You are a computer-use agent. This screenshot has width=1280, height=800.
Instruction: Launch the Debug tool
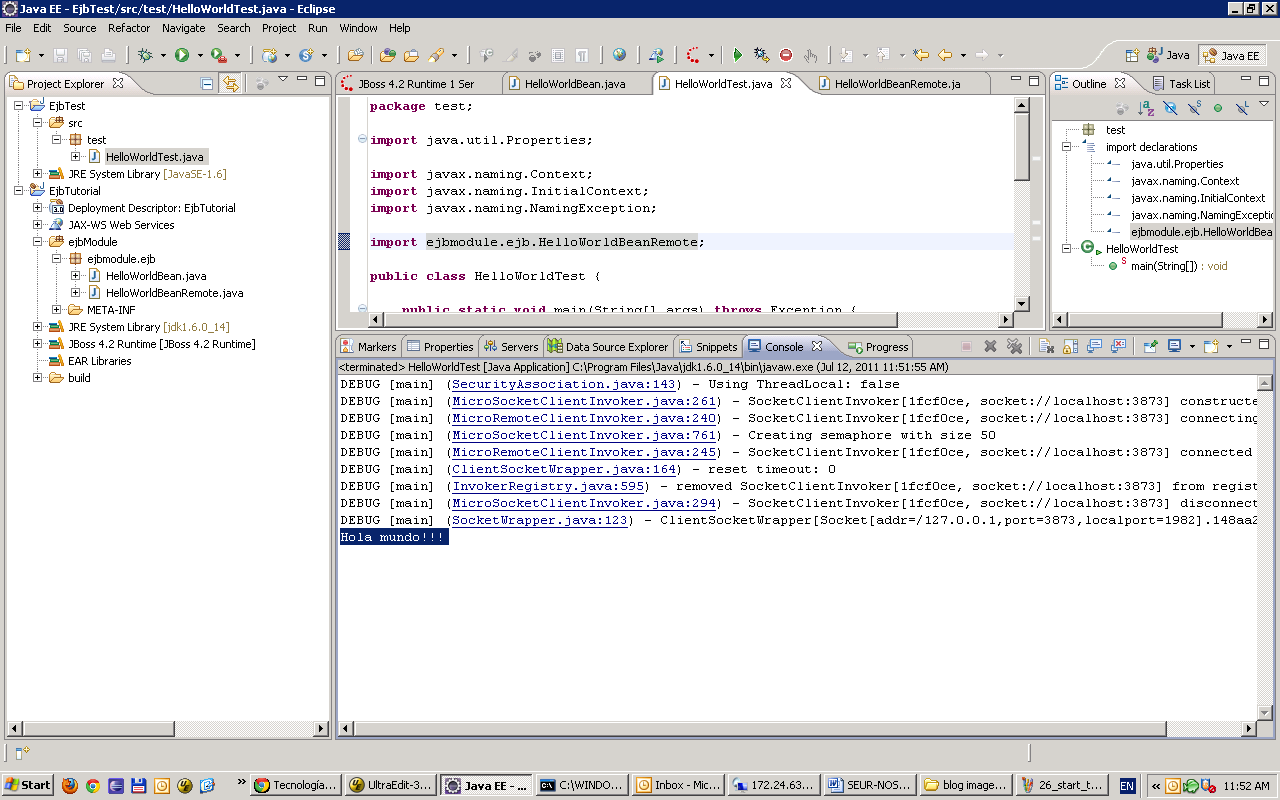coord(146,55)
